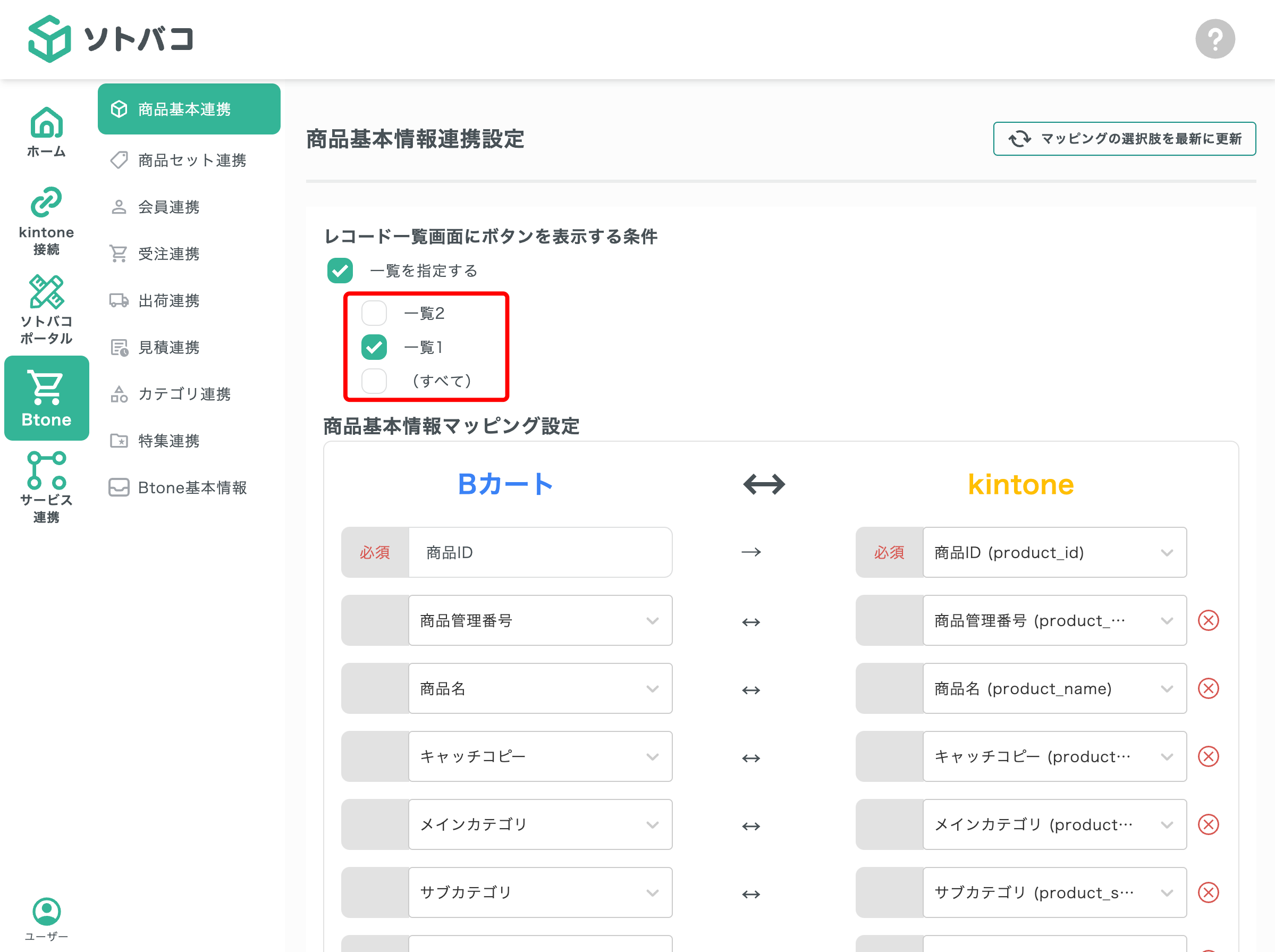Remove the 商品名 mapping row
1275x952 pixels.
coord(1208,688)
